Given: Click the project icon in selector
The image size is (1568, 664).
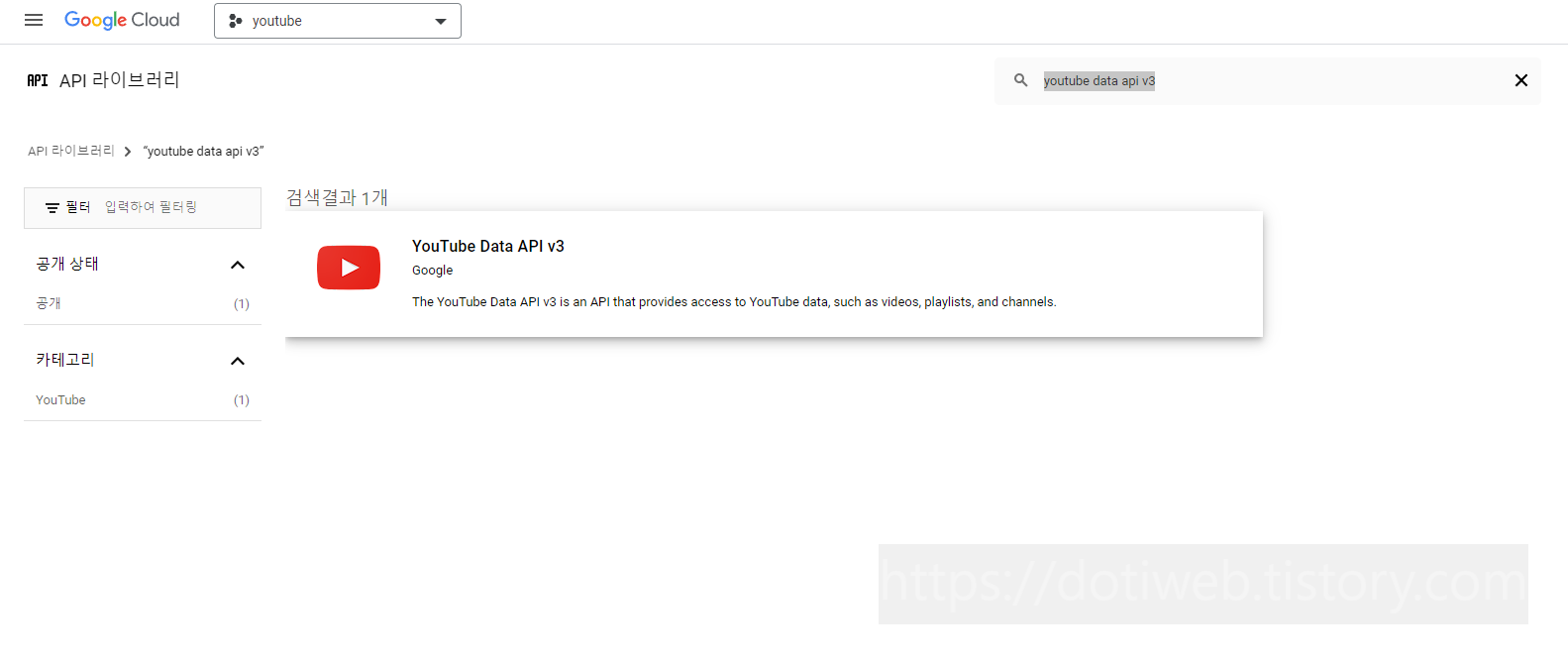Looking at the screenshot, I should 235,21.
